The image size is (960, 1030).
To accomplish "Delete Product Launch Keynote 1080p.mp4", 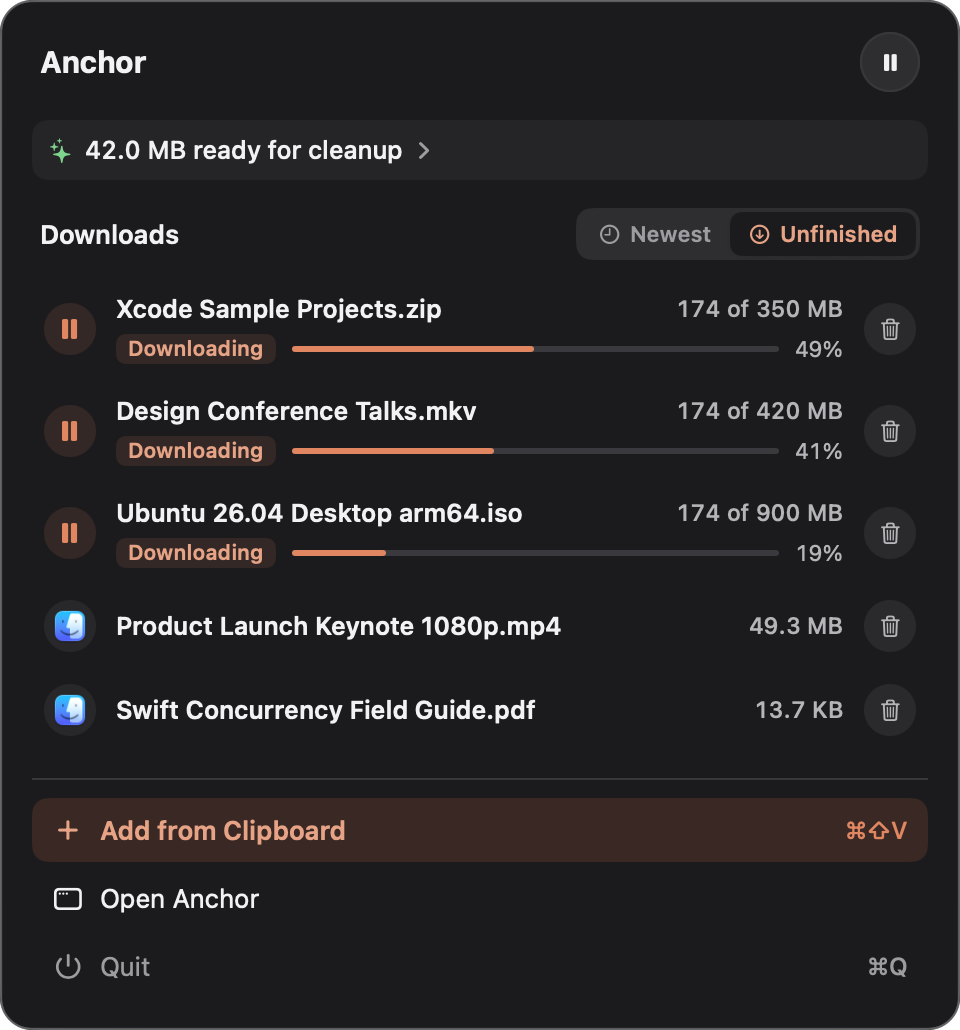I will tap(890, 626).
